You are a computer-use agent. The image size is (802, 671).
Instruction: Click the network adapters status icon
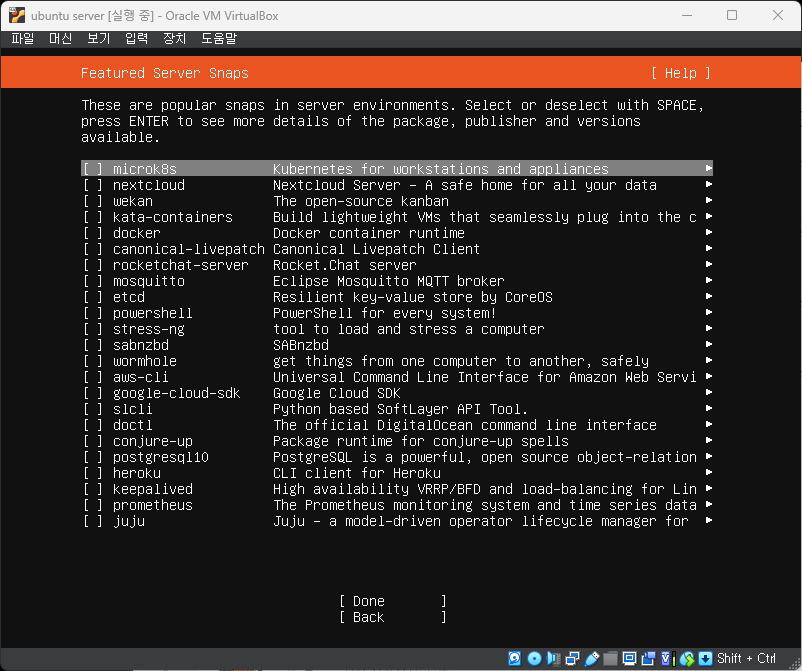click(572, 658)
